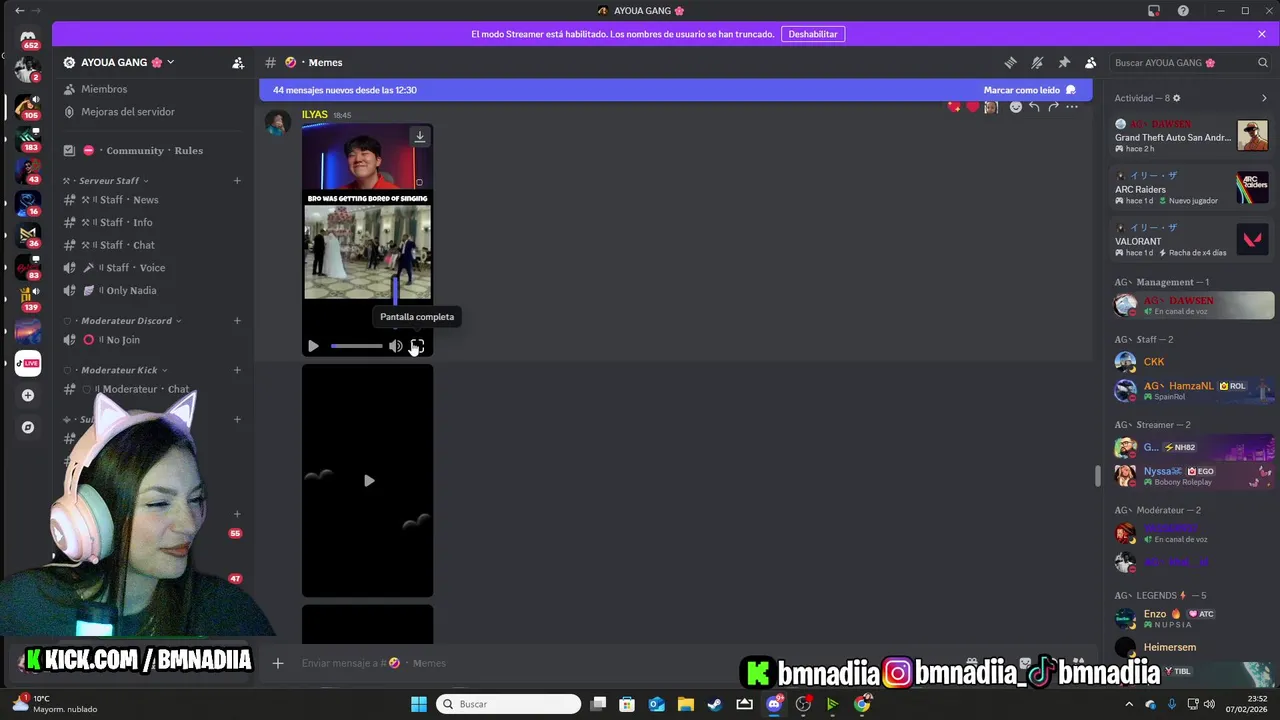Toggle channel notification bell in header
The height and width of the screenshot is (720, 1280).
[1037, 62]
